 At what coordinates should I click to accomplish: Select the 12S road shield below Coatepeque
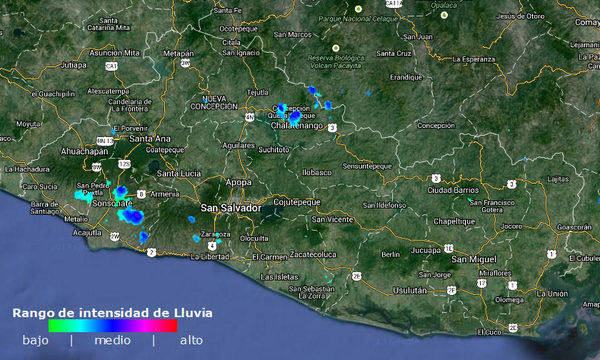point(124,165)
